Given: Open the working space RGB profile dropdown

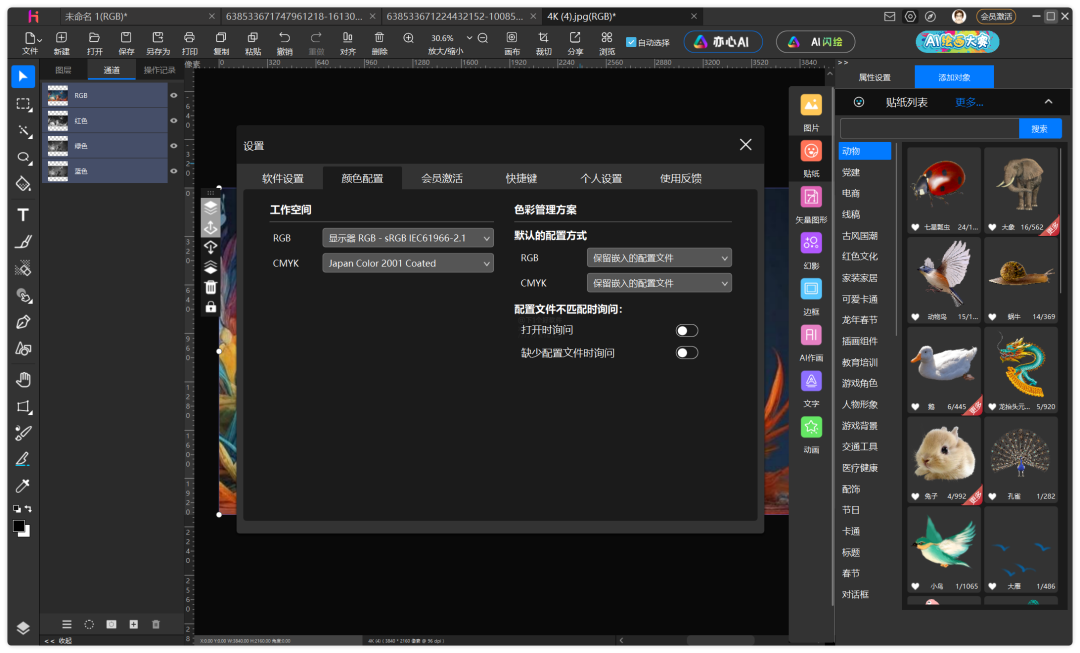Looking at the screenshot, I should (x=408, y=238).
